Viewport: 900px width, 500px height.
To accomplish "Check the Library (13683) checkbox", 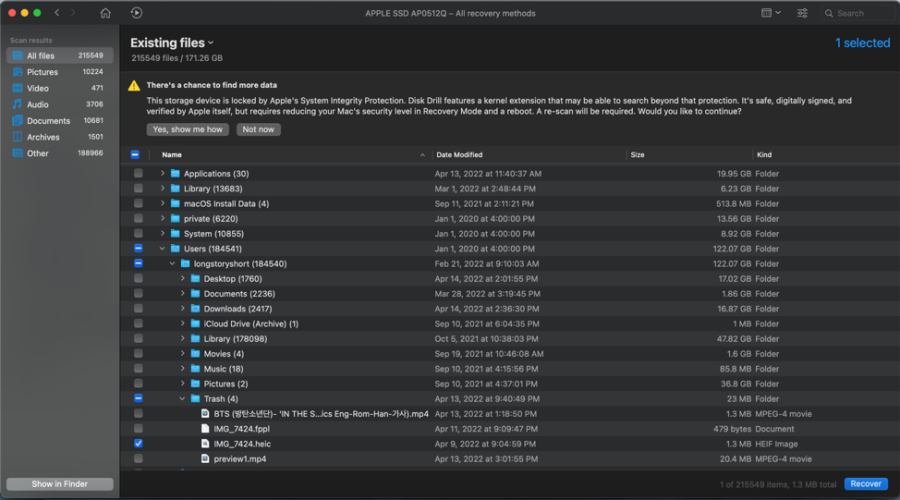I will [138, 188].
